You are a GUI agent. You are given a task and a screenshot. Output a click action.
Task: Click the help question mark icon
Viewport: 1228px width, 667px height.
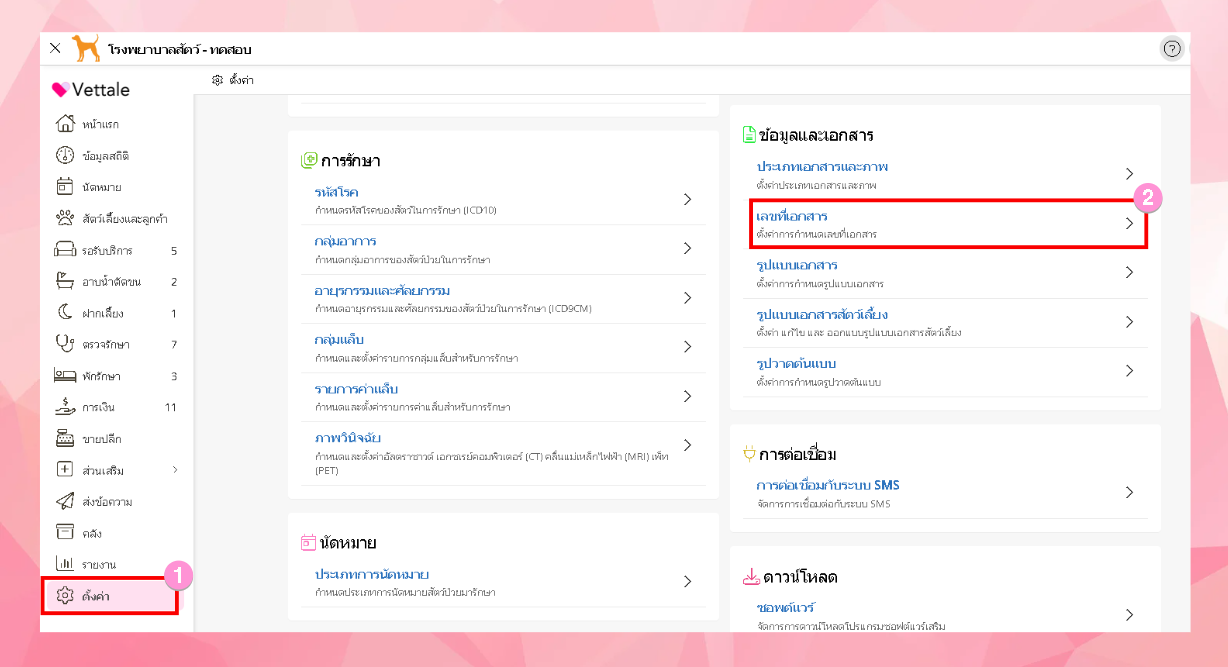pyautogui.click(x=1172, y=49)
